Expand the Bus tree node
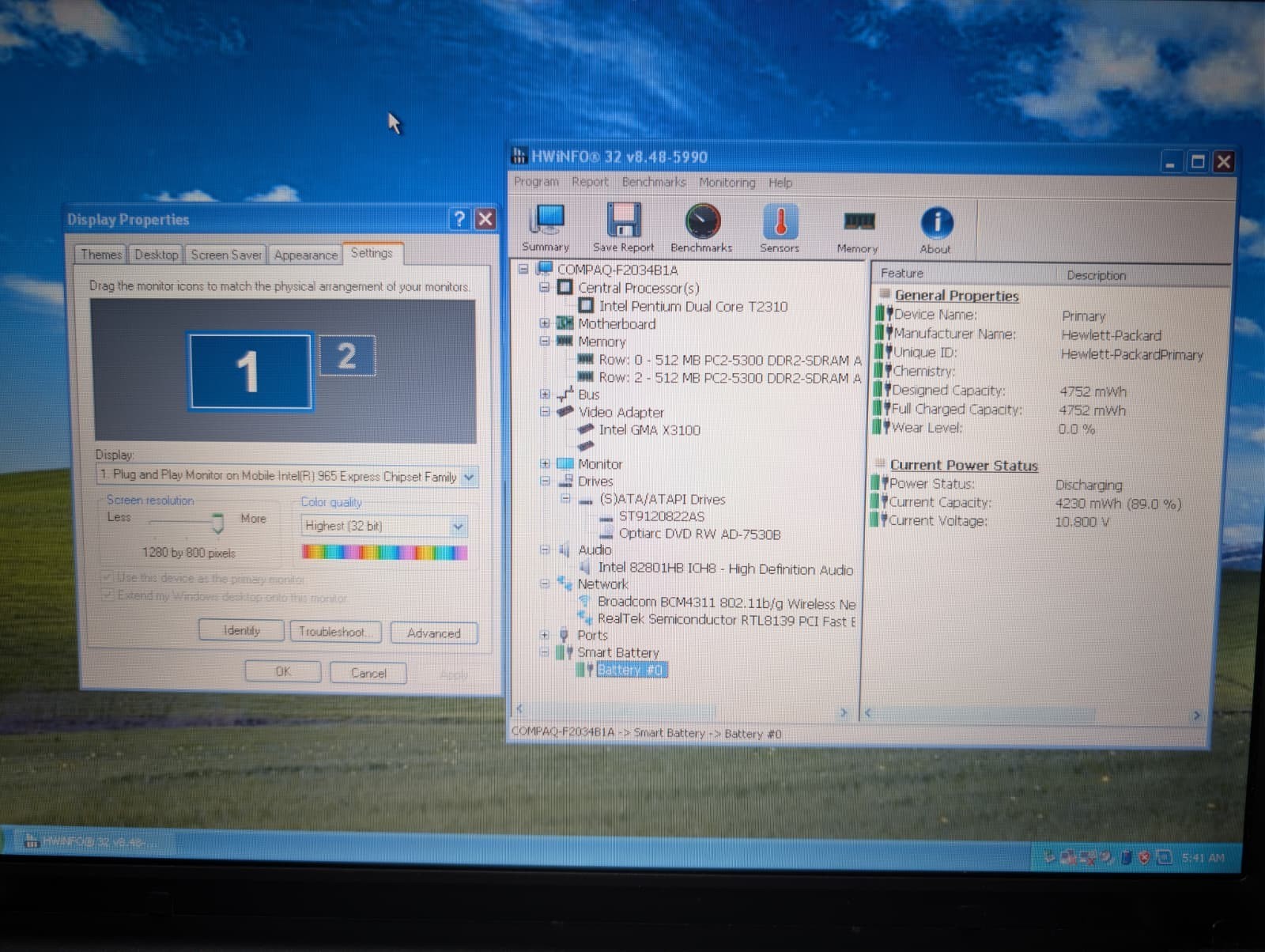1265x952 pixels. (544, 394)
